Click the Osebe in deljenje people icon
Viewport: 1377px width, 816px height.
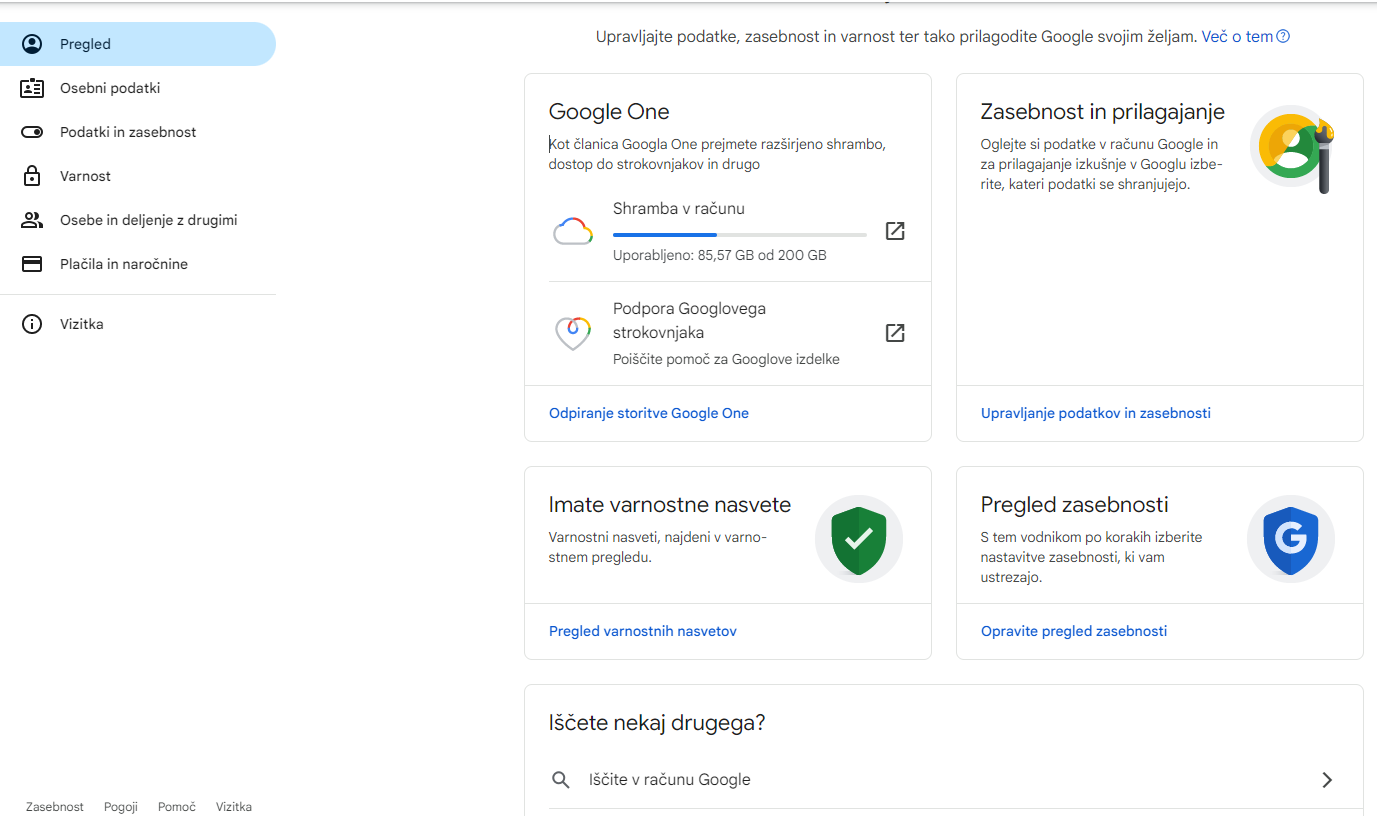[32, 220]
